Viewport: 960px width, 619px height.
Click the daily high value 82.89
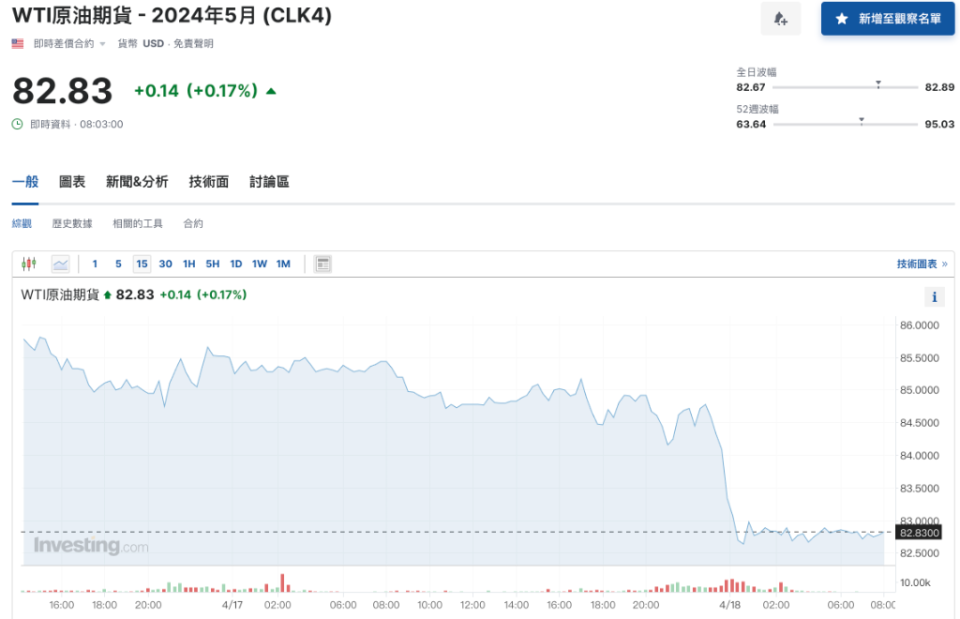point(939,88)
